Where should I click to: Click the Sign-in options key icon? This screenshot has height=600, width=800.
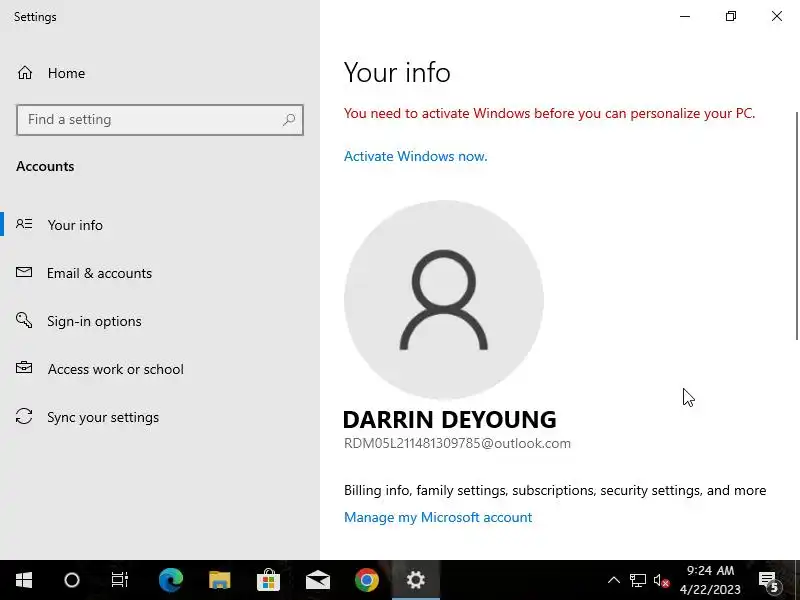coord(24,320)
